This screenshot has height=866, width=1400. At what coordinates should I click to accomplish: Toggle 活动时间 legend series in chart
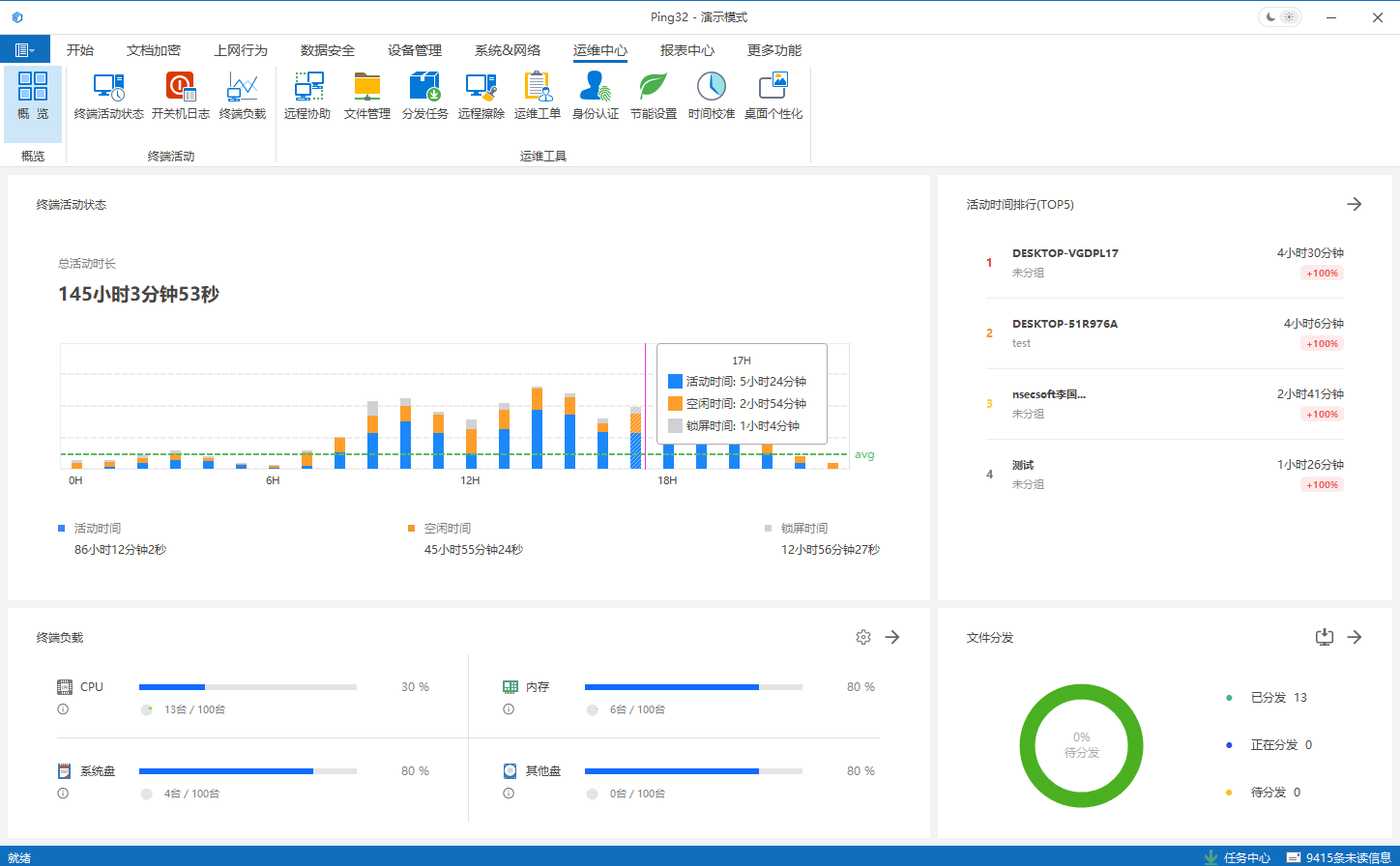pos(97,529)
